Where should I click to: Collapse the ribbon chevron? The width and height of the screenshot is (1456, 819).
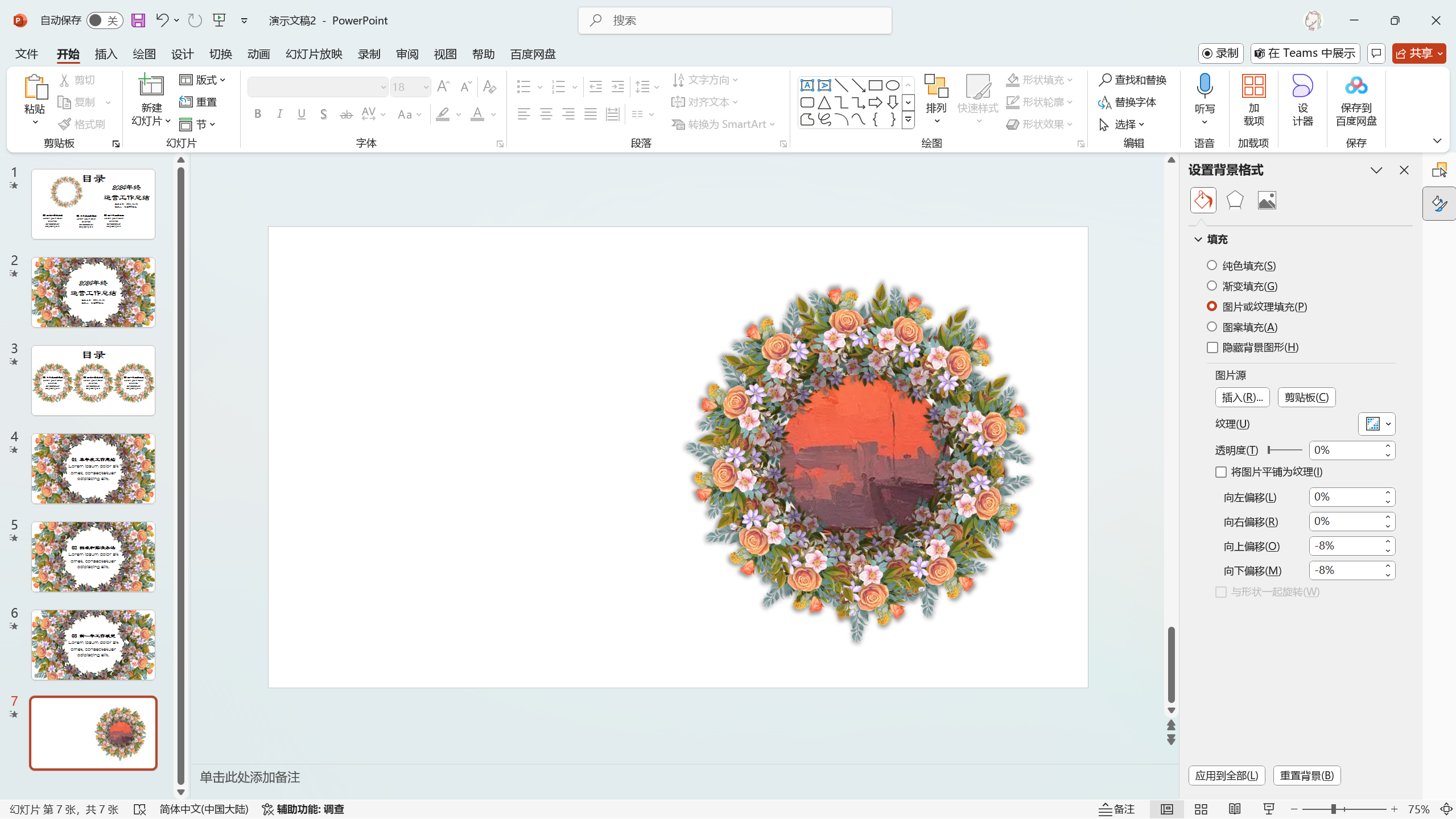coord(1437,141)
